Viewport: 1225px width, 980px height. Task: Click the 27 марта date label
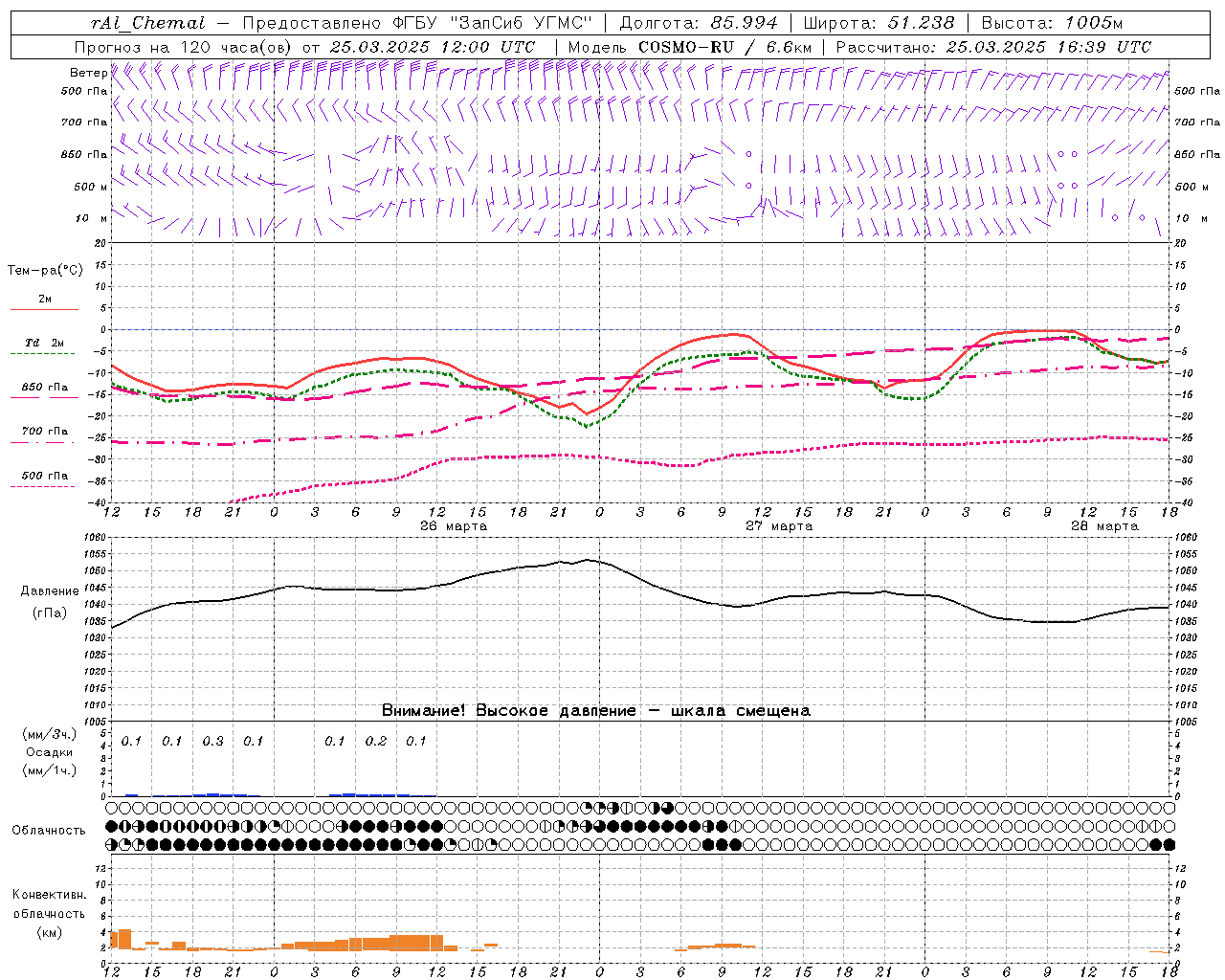(x=779, y=526)
